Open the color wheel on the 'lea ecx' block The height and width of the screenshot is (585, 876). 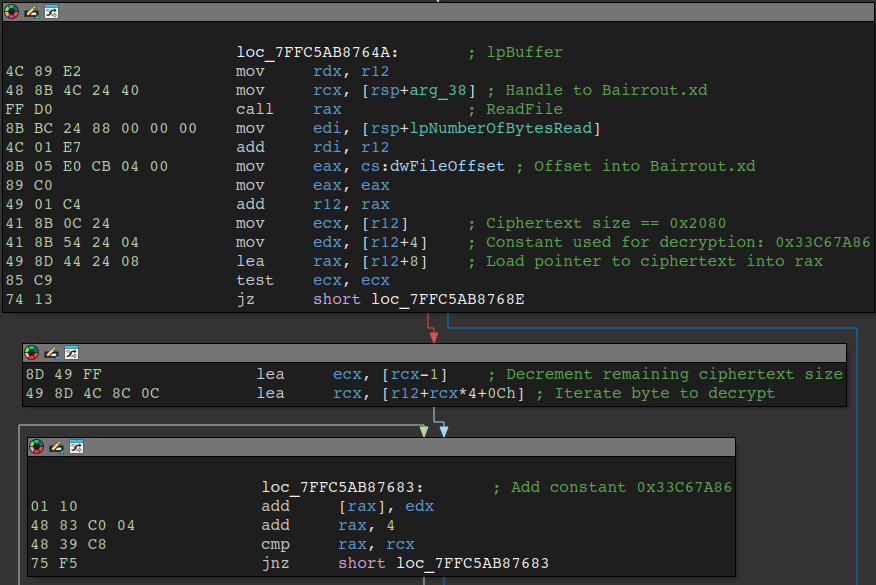click(x=32, y=353)
